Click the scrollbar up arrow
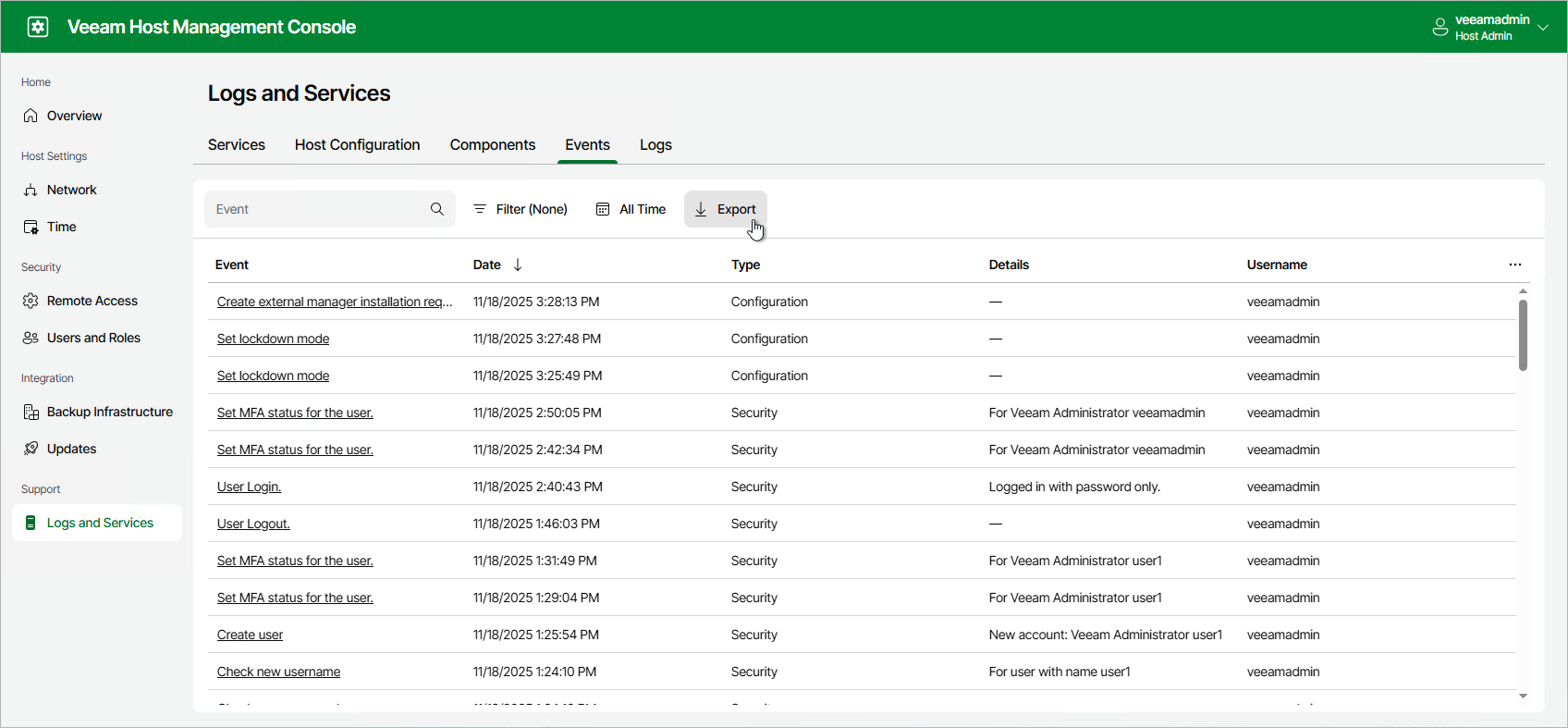Screen dimensions: 1568x728 point(1523,291)
